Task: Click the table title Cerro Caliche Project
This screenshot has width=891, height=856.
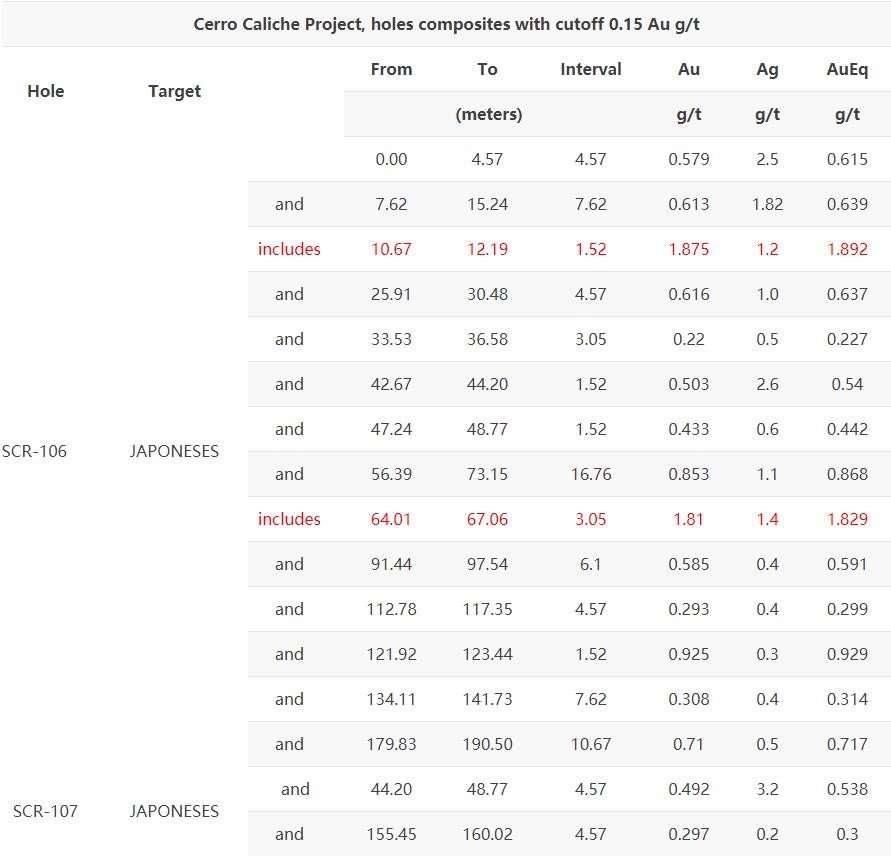Action: point(446,24)
